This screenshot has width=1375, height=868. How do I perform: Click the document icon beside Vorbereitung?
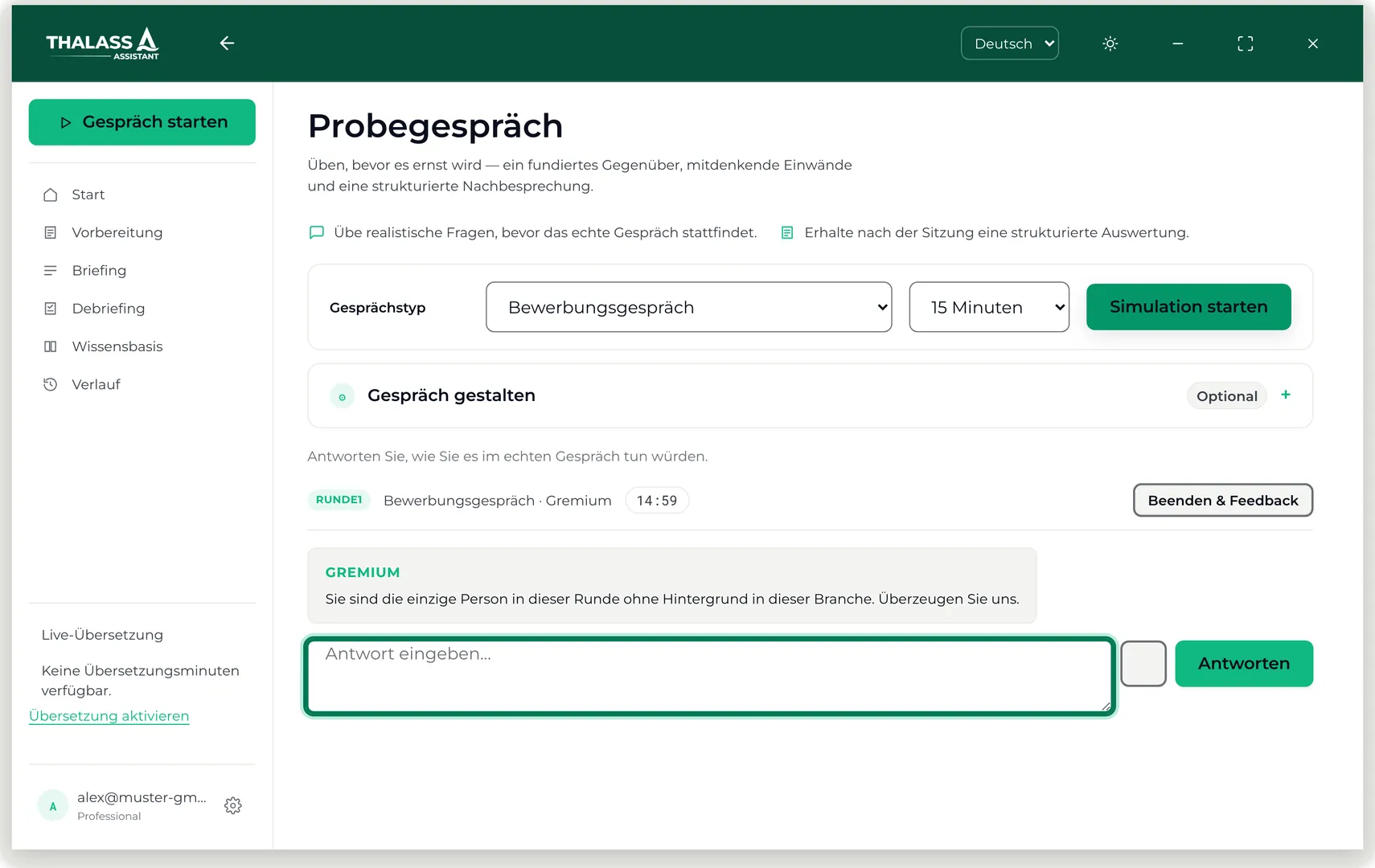pyautogui.click(x=51, y=232)
